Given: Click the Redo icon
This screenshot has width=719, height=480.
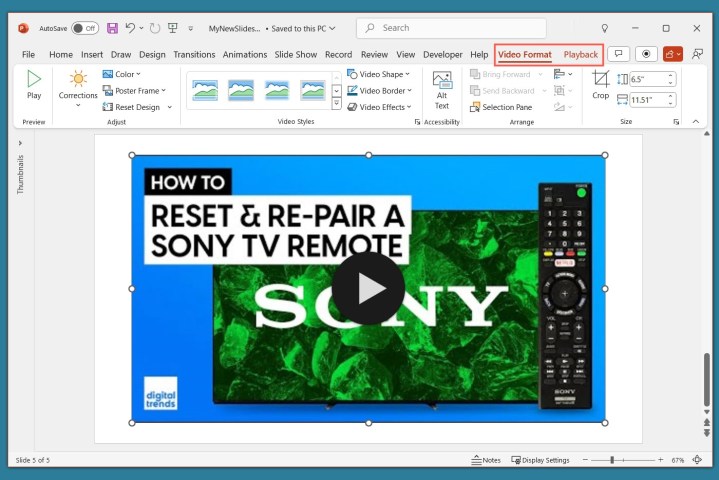Looking at the screenshot, I should (155, 28).
